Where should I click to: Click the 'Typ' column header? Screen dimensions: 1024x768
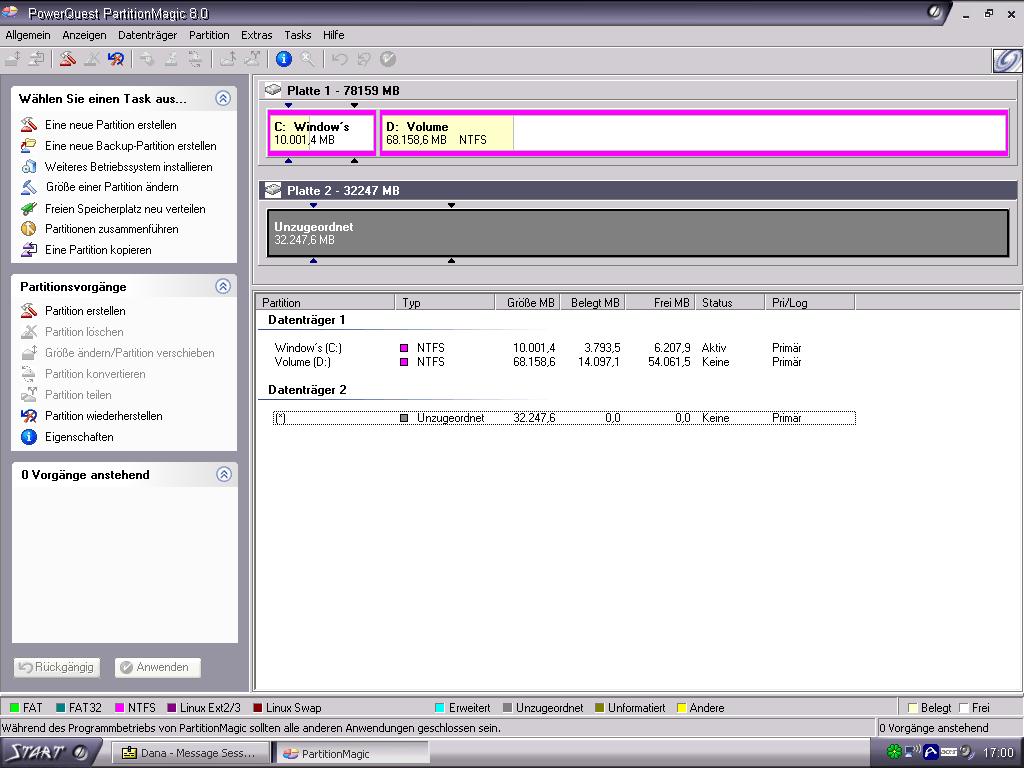point(445,302)
